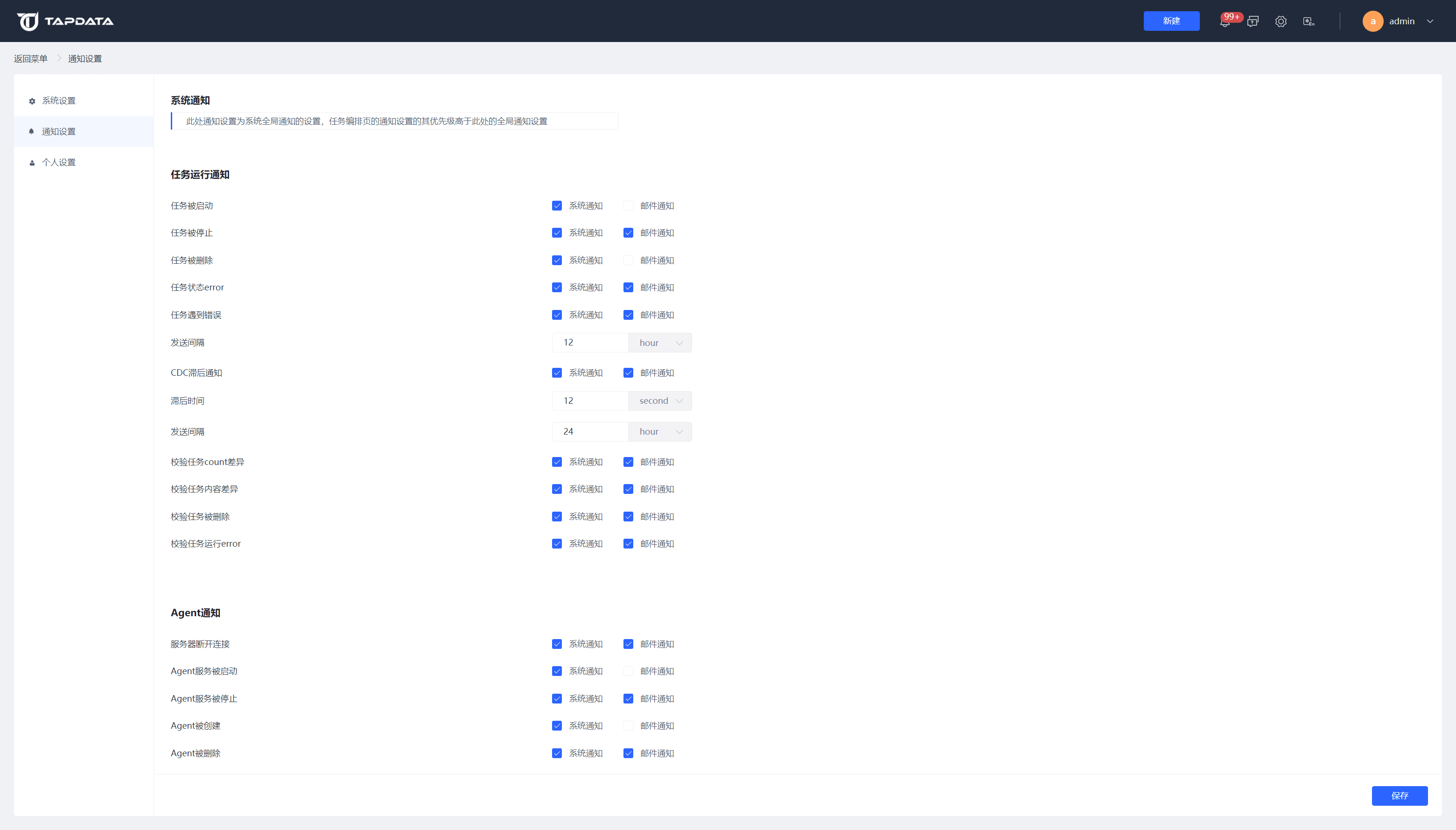The width and height of the screenshot is (1456, 830).
Task: Click the orange admin avatar circle
Action: (1372, 21)
